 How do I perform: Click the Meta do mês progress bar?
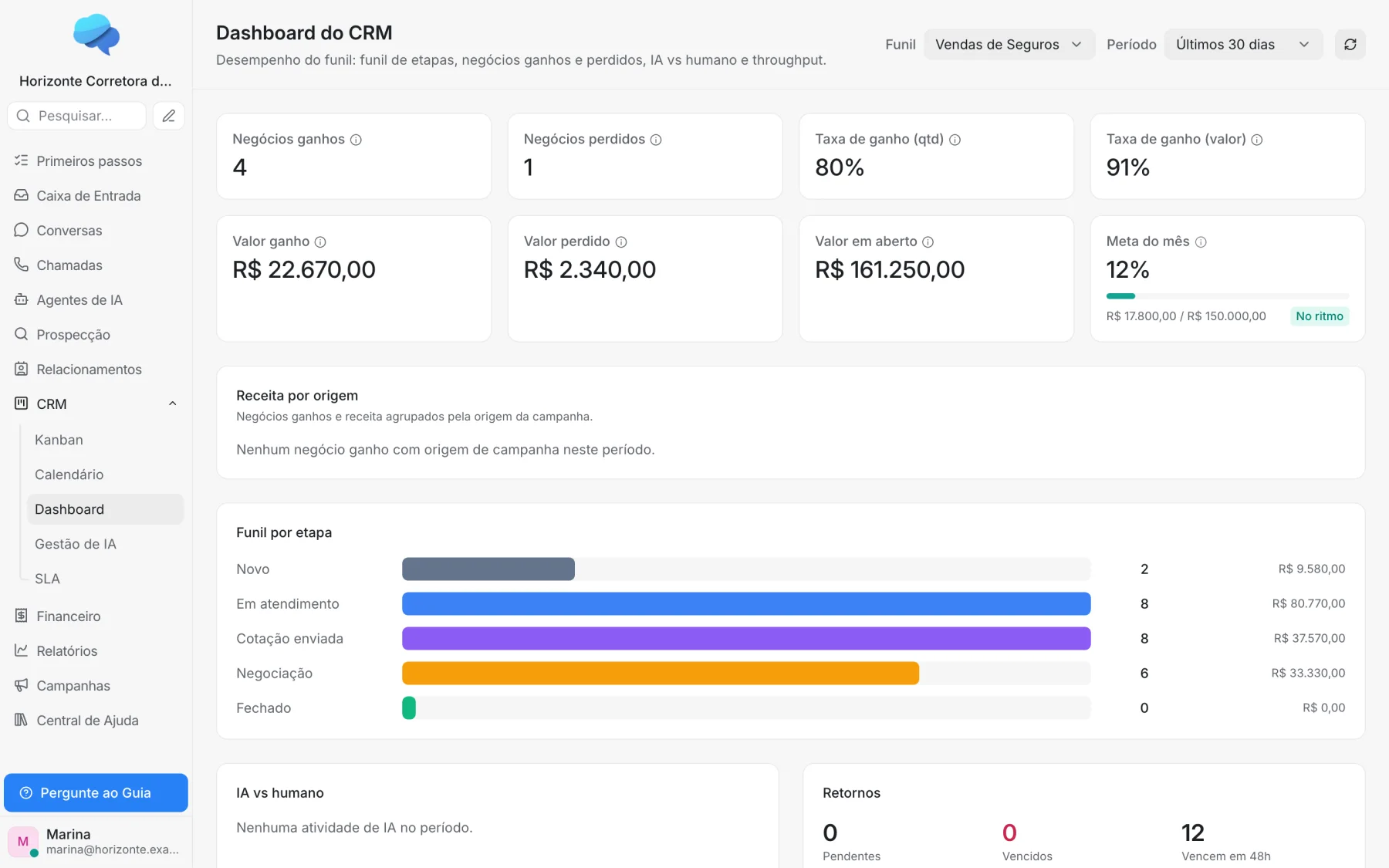1227,296
